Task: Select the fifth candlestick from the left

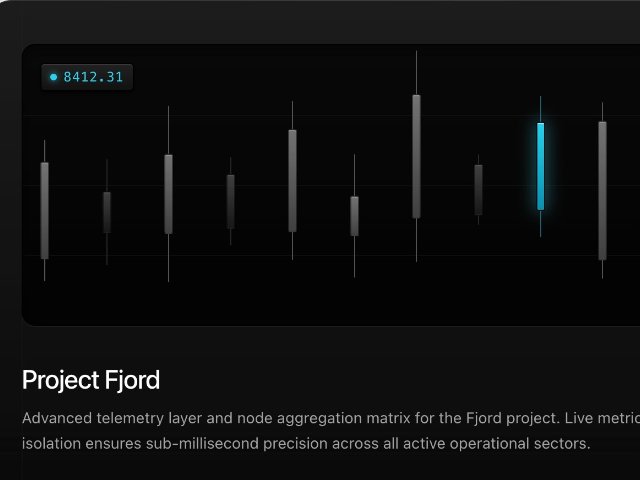Action: [x=293, y=181]
